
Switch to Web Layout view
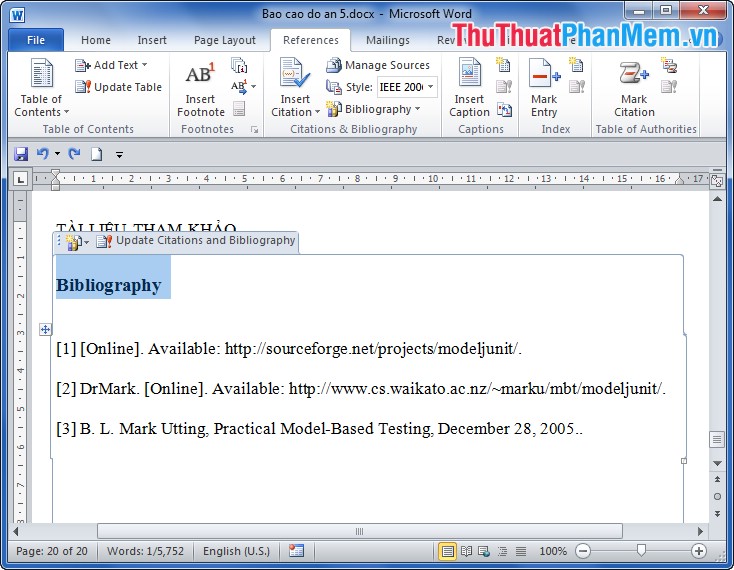tap(484, 551)
